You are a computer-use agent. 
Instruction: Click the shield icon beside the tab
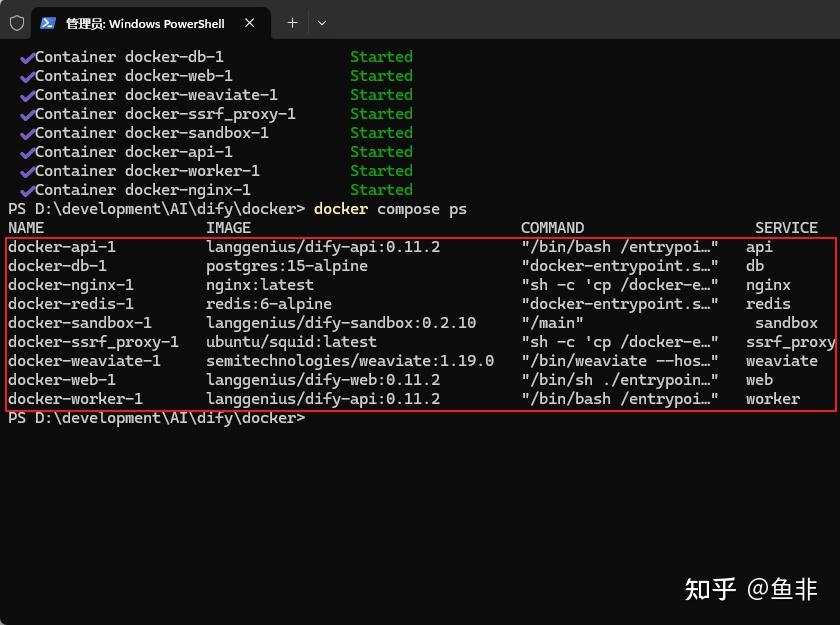[17, 23]
